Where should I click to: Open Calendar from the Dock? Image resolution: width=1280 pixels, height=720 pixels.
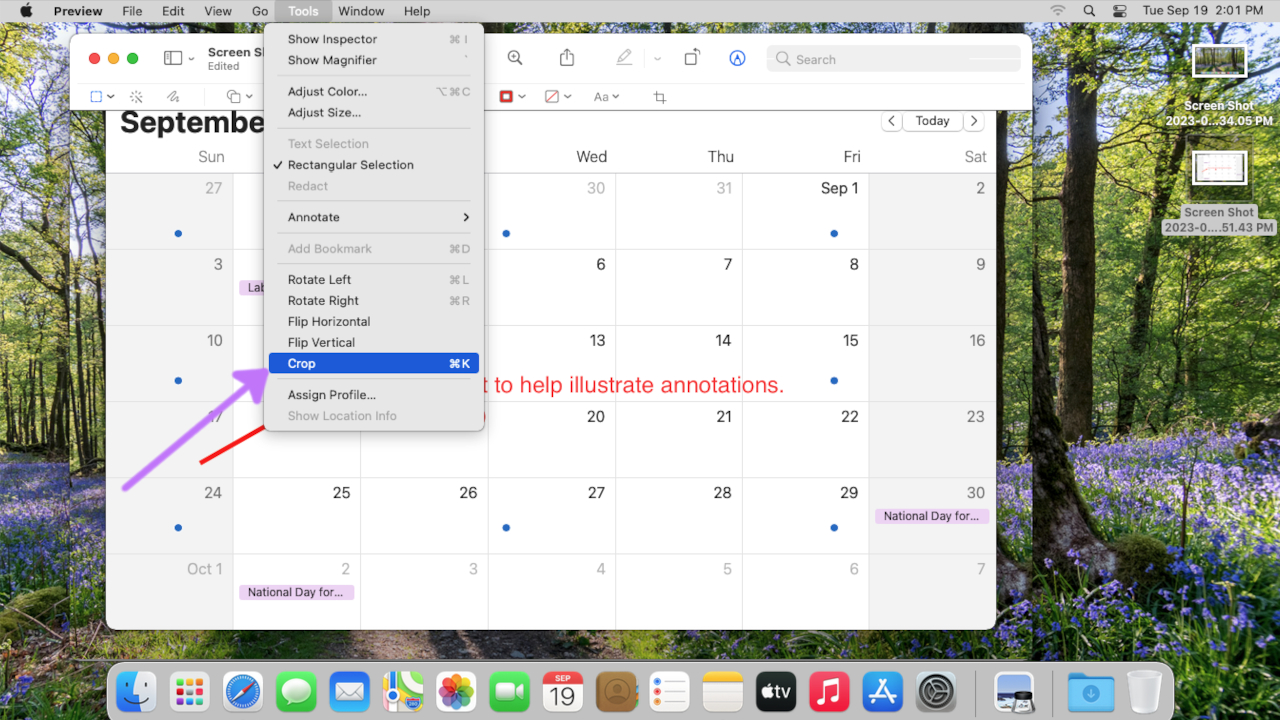[562, 691]
